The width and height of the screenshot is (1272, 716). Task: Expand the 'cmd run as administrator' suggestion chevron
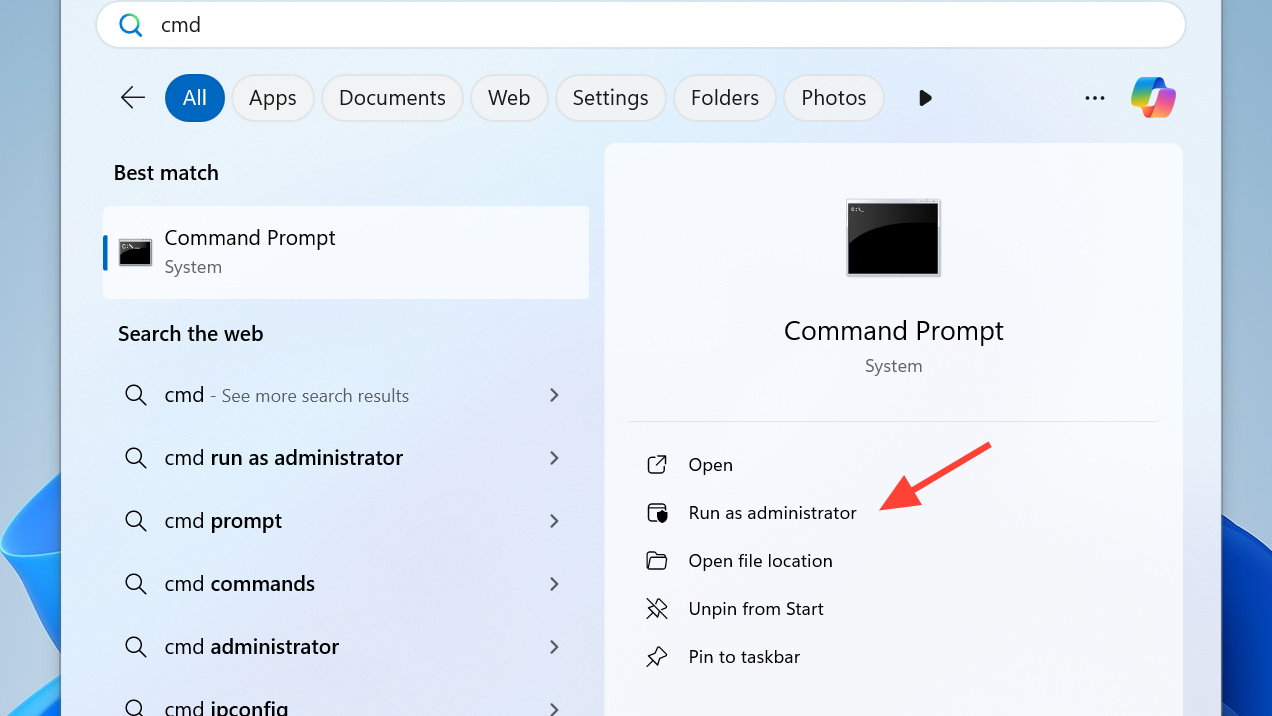pos(554,458)
